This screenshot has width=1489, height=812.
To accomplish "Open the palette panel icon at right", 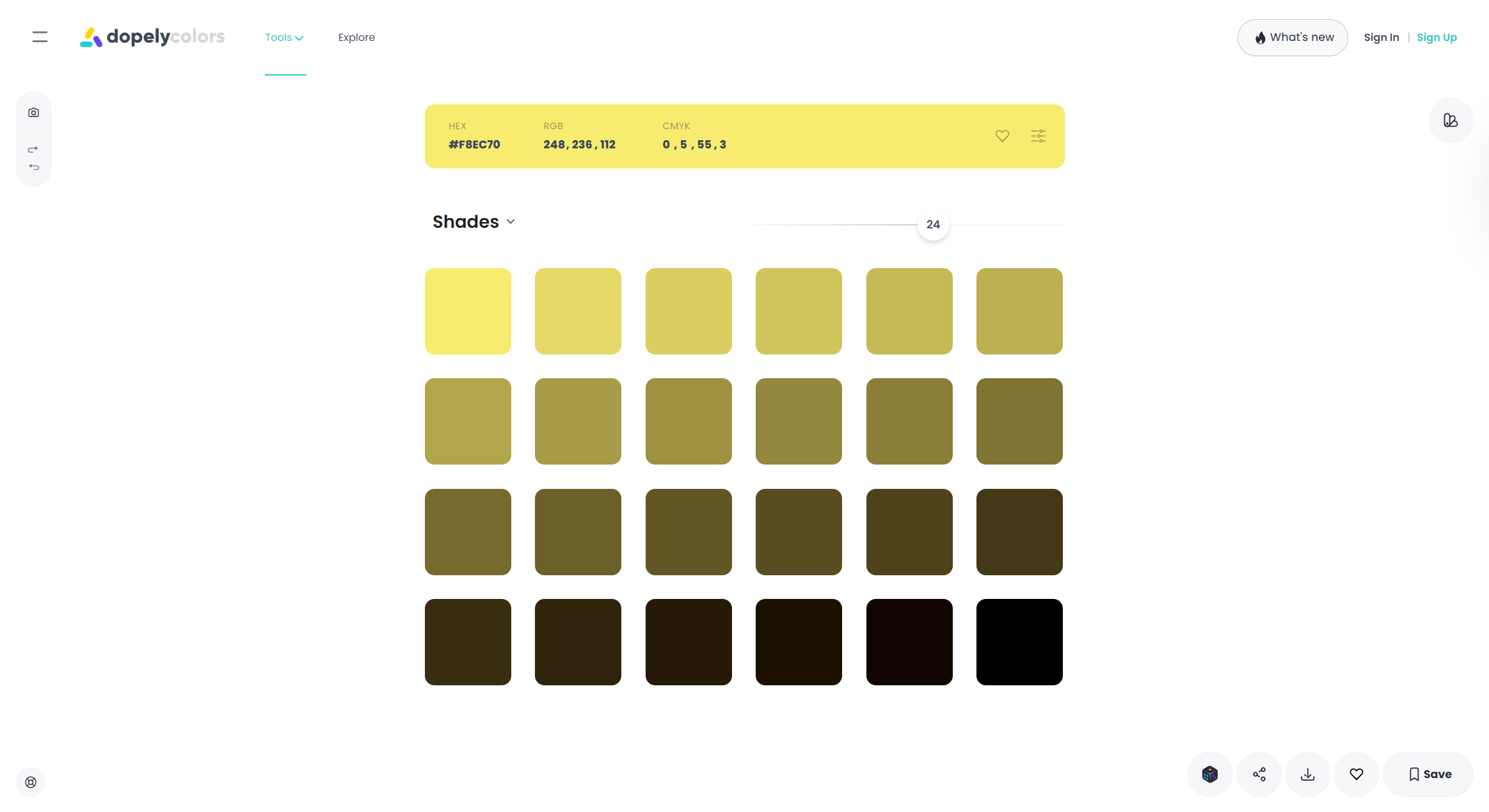I will click(1451, 120).
